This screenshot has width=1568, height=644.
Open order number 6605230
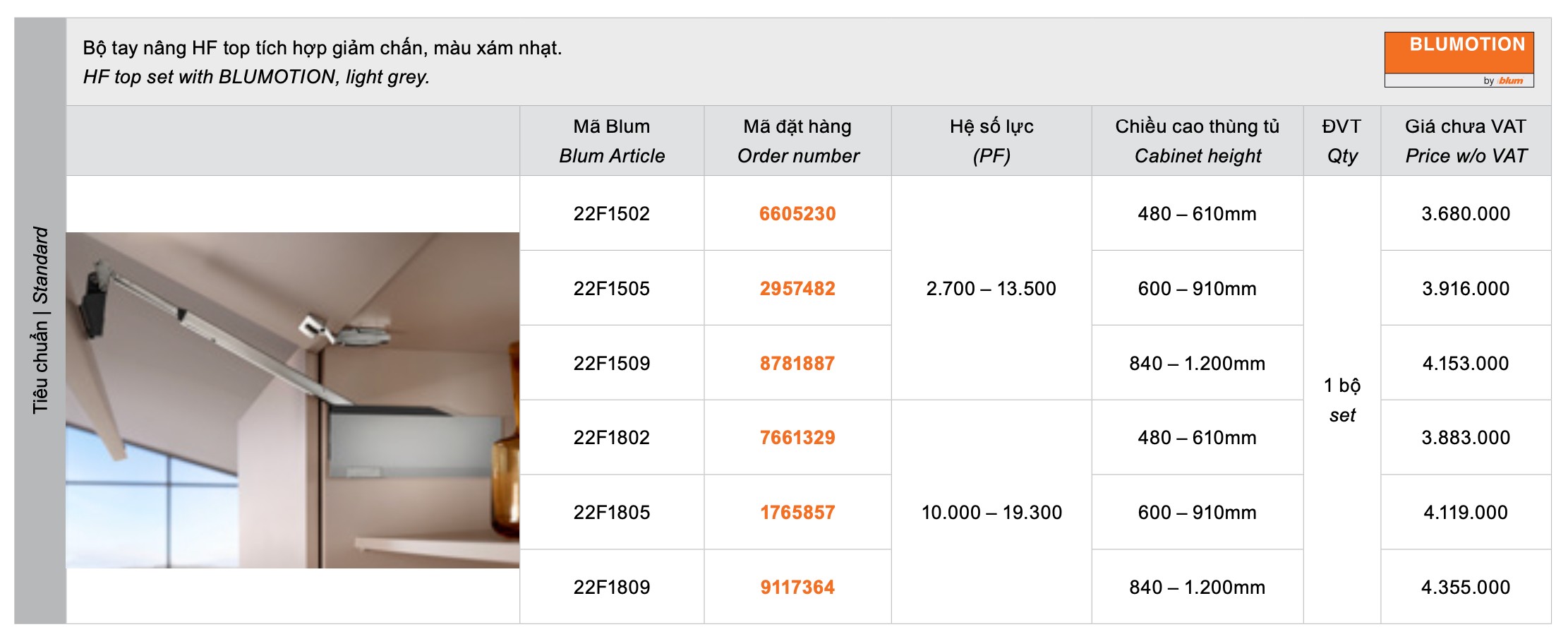[797, 214]
